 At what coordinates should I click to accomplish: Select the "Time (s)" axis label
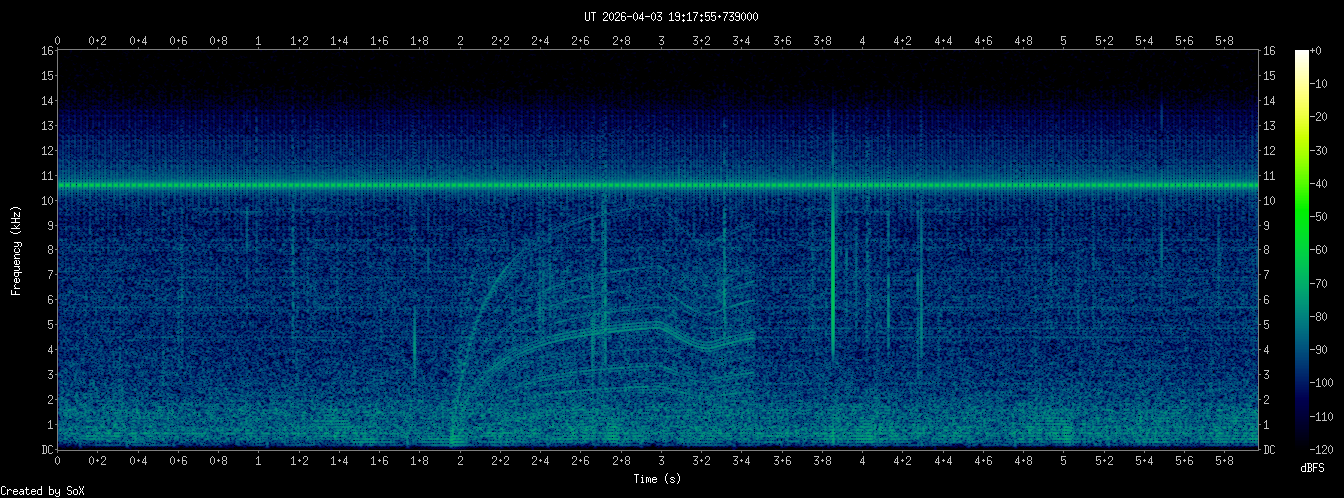click(657, 479)
